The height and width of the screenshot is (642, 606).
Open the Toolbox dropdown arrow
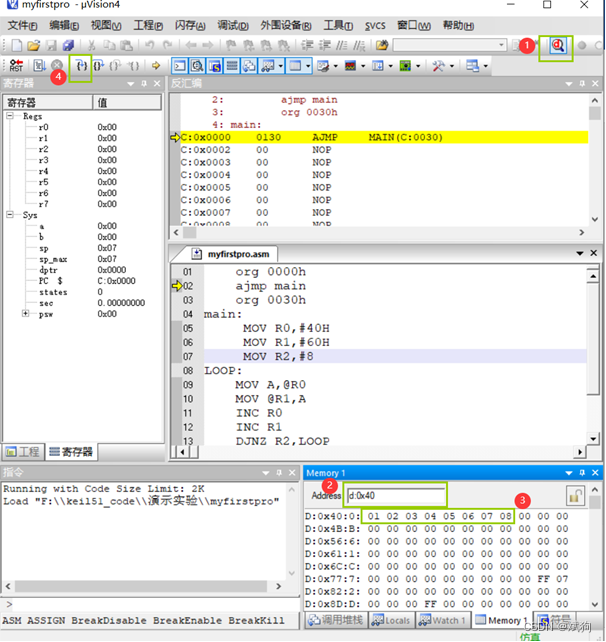click(452, 66)
